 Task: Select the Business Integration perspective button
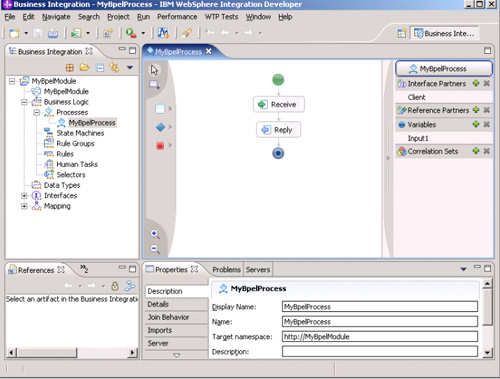pyautogui.click(x=444, y=33)
